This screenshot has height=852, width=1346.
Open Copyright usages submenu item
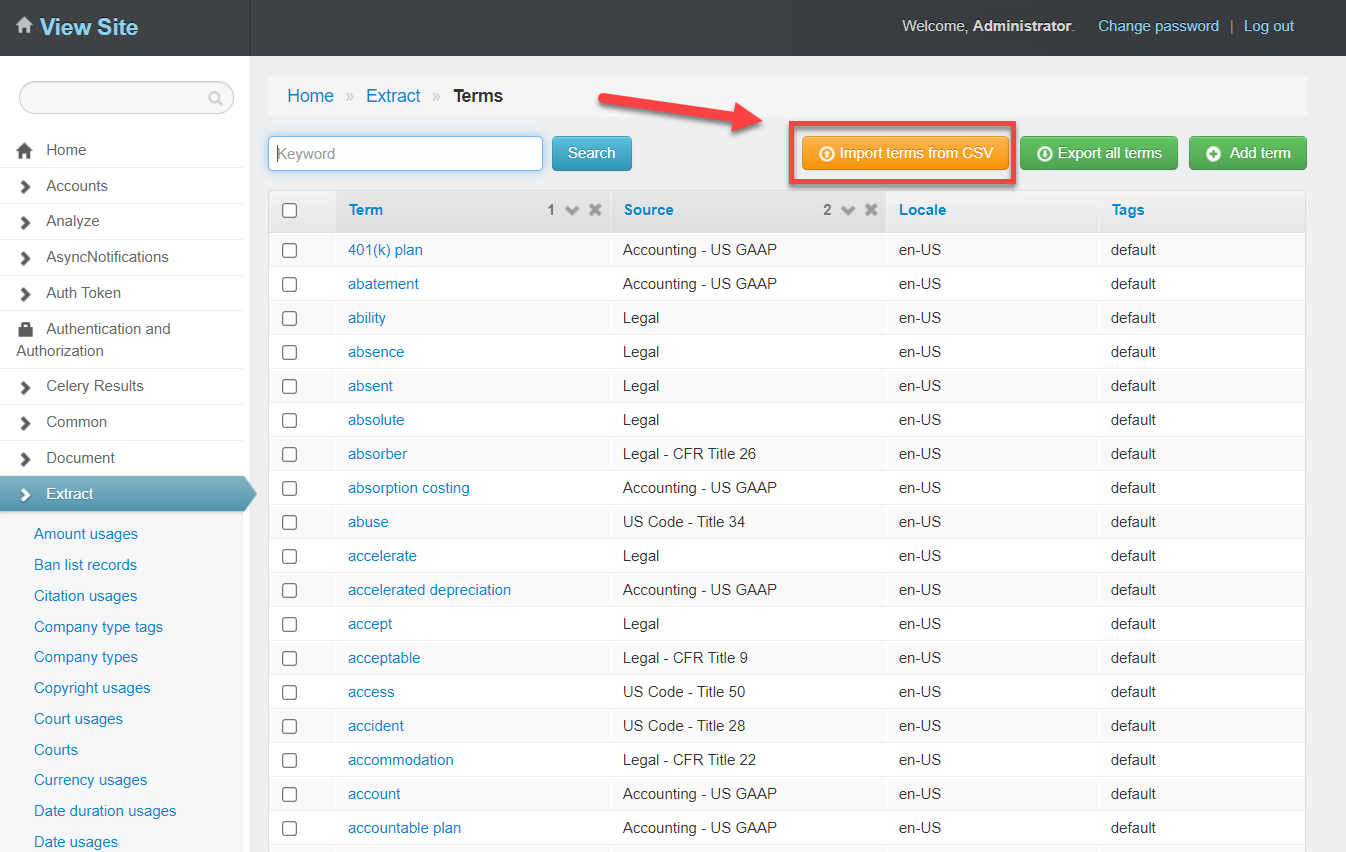coord(92,688)
